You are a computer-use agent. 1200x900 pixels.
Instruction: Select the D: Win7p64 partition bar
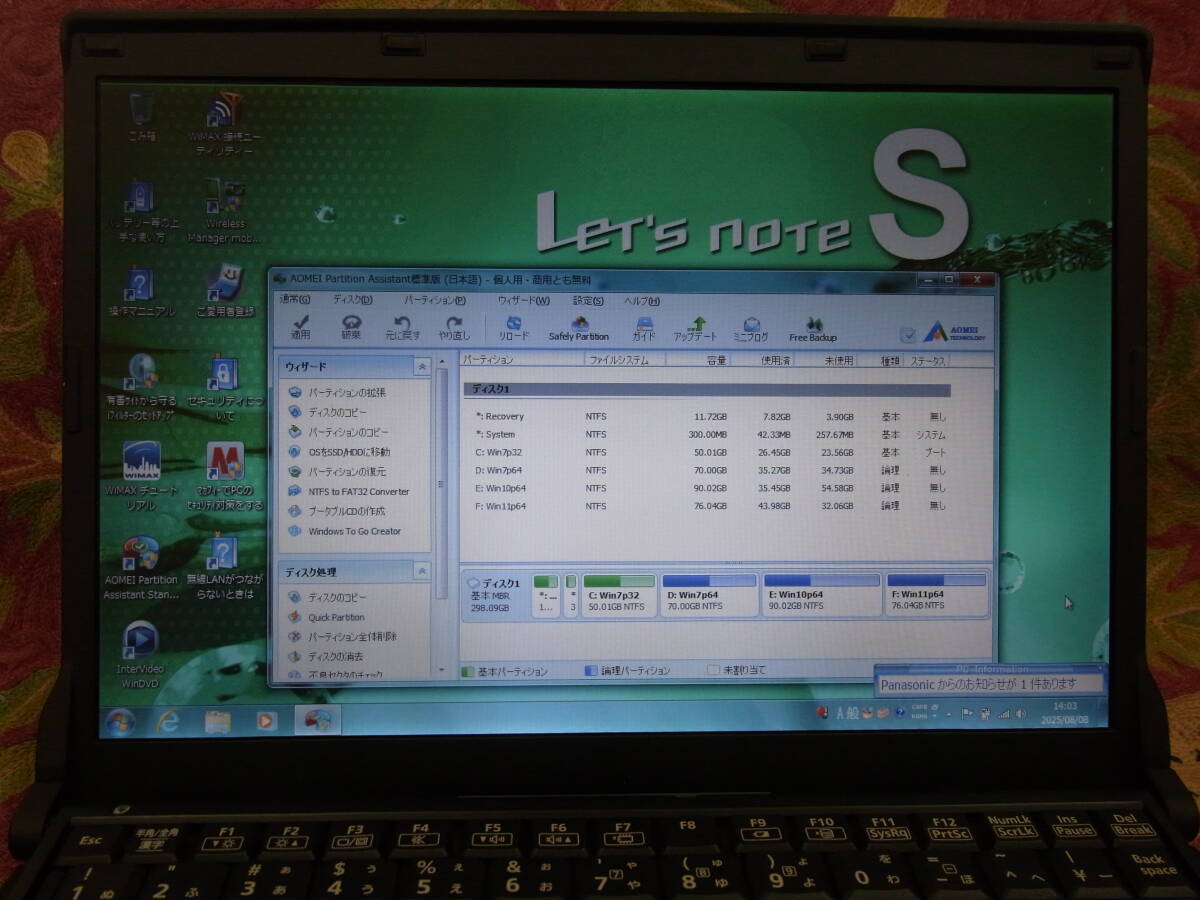pyautogui.click(x=709, y=594)
